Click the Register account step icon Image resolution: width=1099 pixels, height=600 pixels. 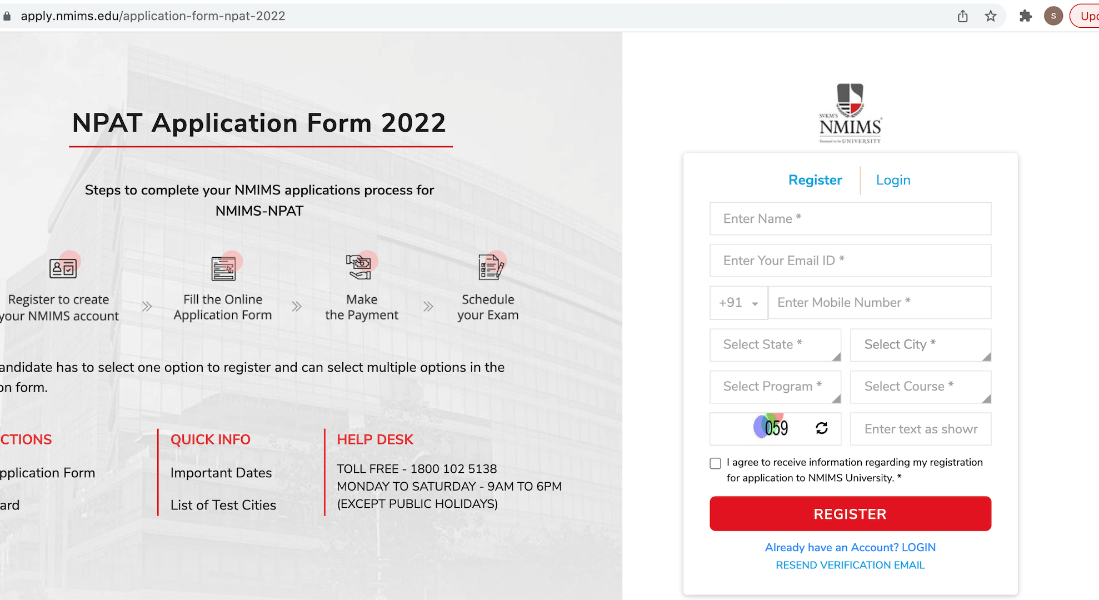click(63, 267)
